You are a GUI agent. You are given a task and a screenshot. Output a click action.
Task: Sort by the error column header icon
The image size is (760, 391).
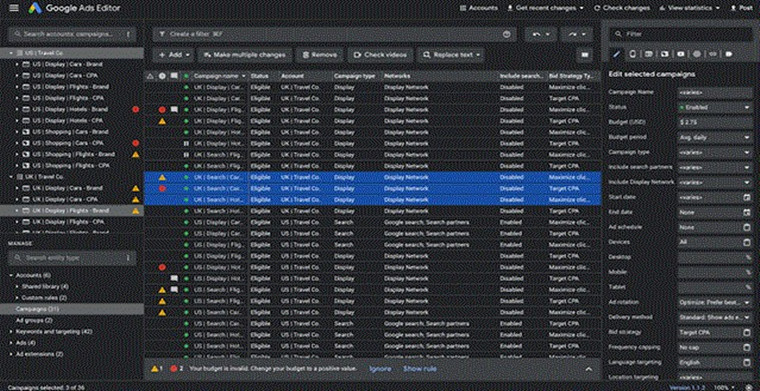click(x=162, y=76)
